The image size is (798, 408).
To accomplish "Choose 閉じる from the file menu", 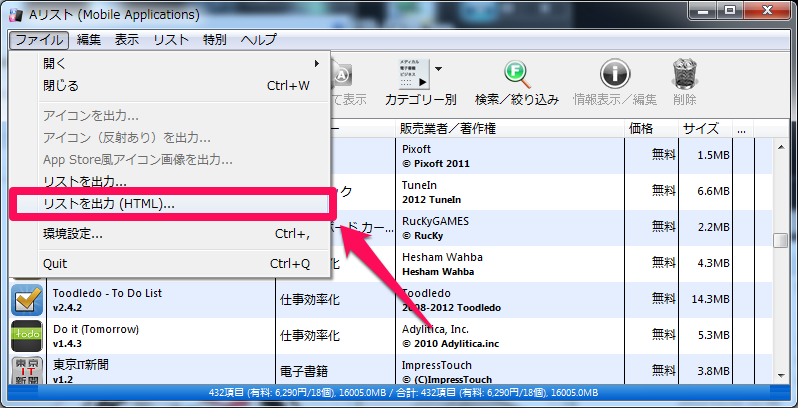I will (170, 85).
